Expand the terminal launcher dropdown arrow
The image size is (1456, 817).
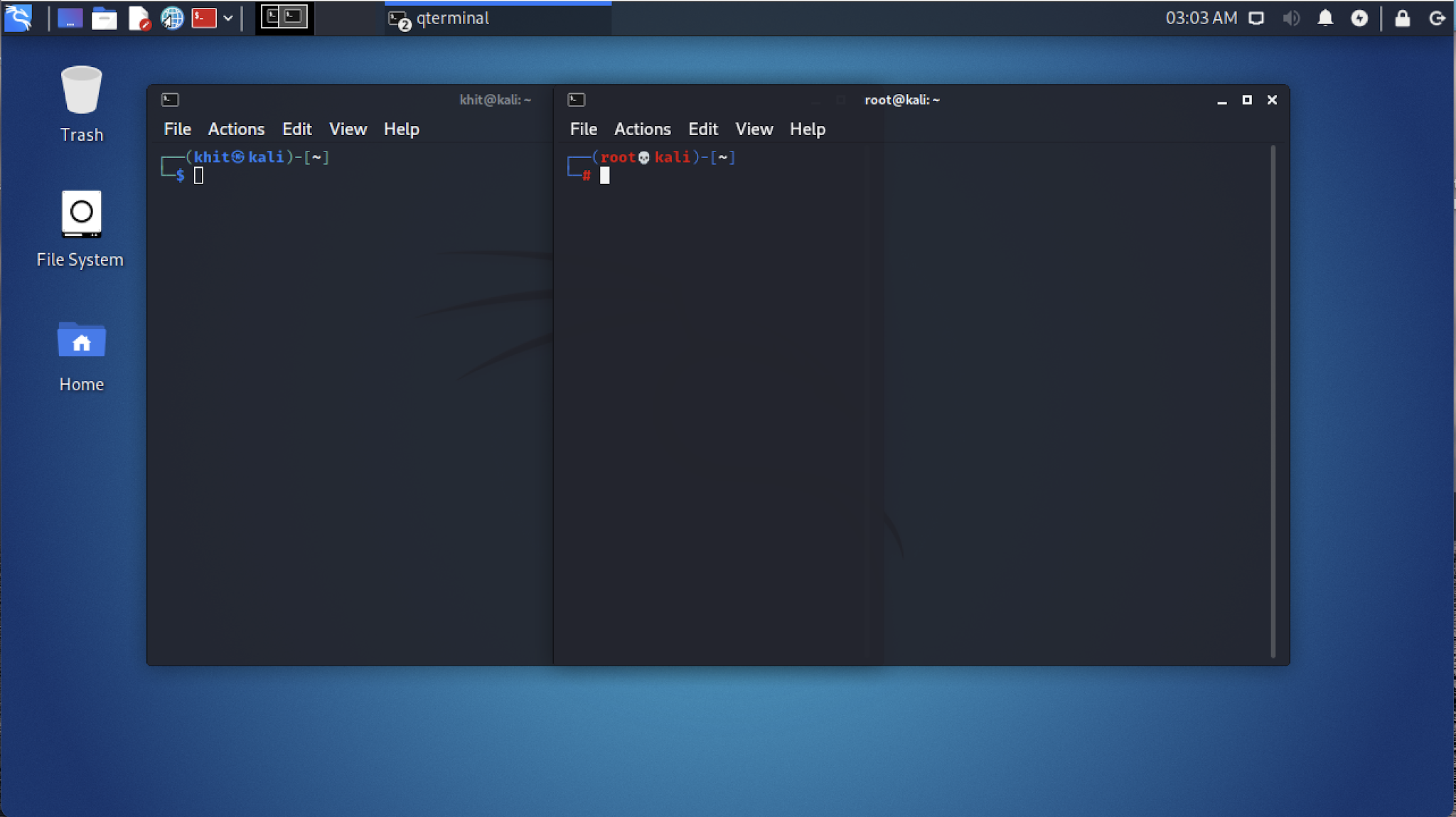pyautogui.click(x=228, y=18)
